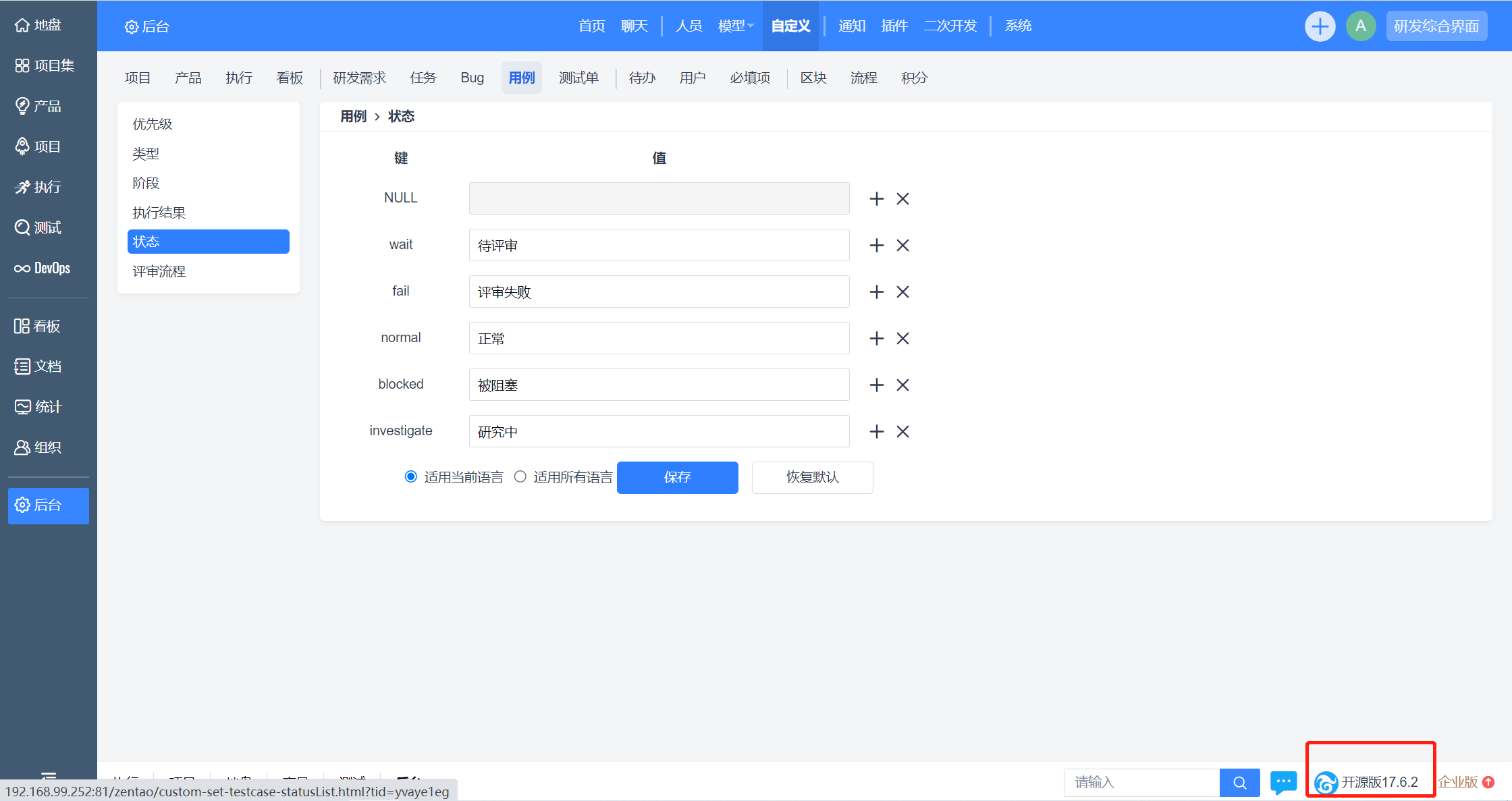This screenshot has width=1512, height=801.
Task: Add a row after the wait status
Action: [876, 246]
